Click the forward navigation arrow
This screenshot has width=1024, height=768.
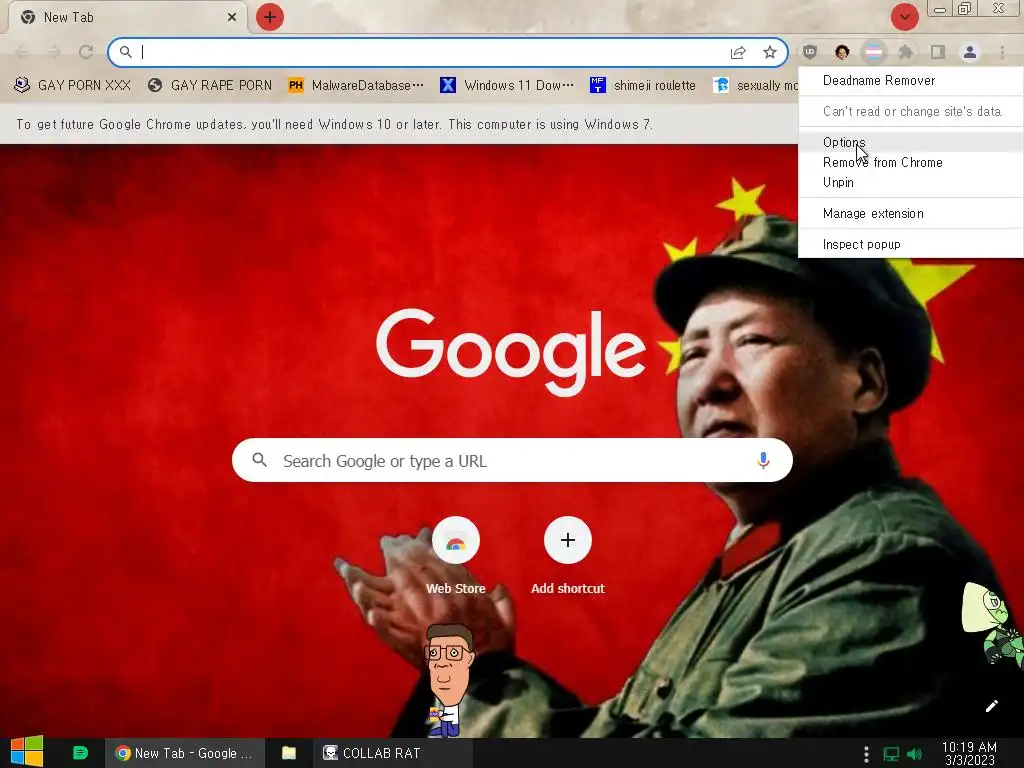click(54, 52)
